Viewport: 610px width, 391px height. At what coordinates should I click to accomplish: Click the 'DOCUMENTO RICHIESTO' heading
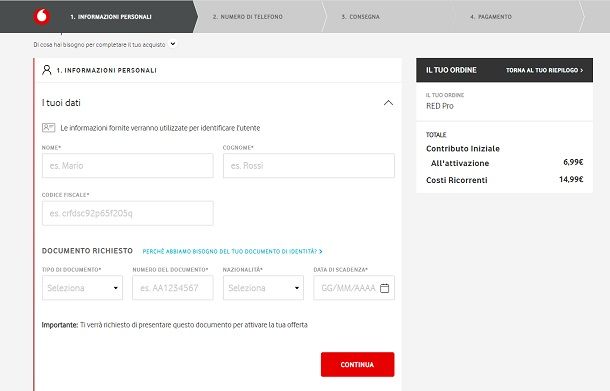click(87, 251)
